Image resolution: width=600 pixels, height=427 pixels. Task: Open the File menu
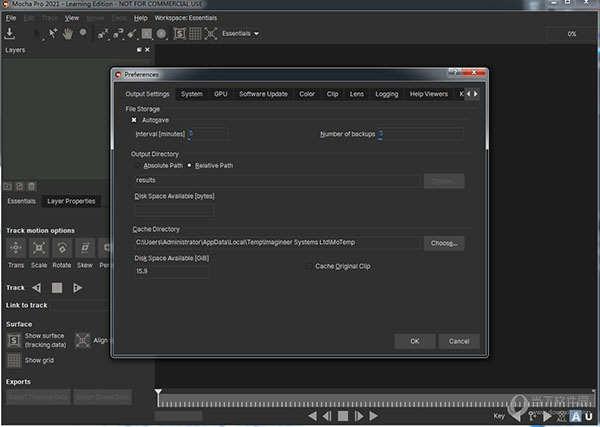pyautogui.click(x=11, y=18)
